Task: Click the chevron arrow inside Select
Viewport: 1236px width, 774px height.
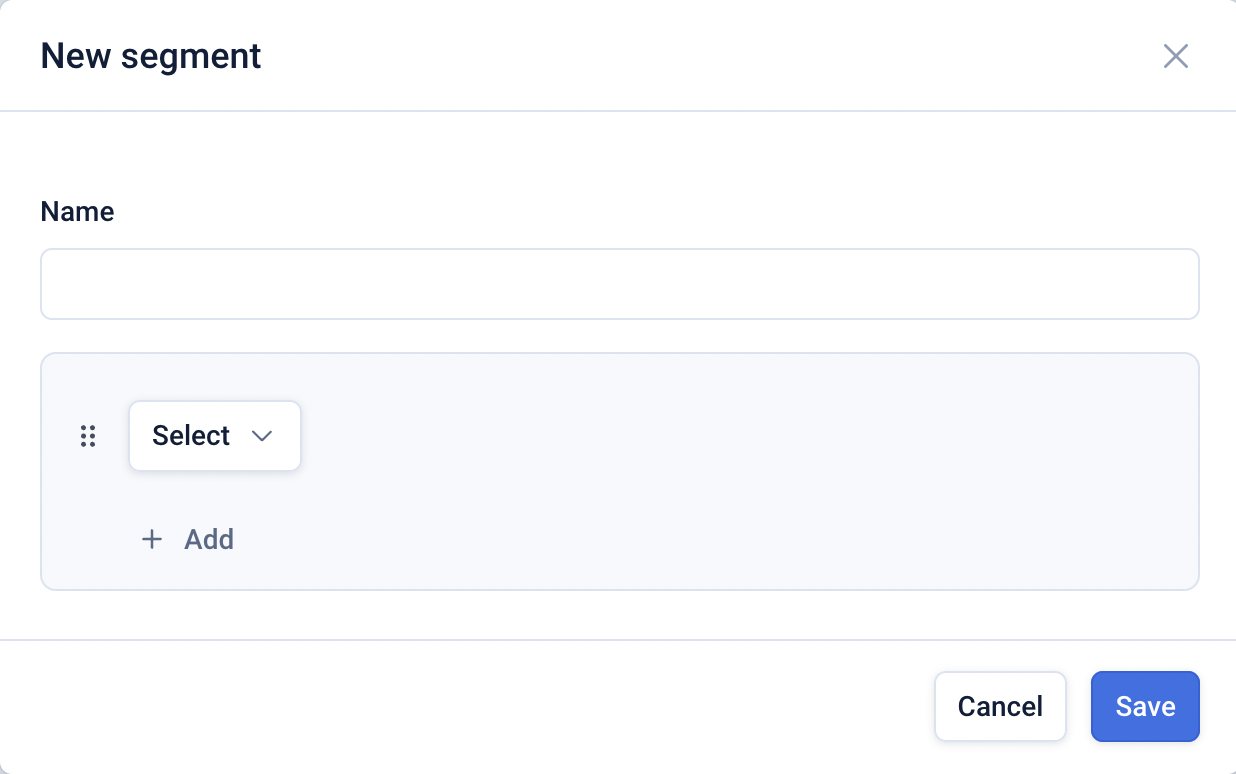Action: coord(262,436)
